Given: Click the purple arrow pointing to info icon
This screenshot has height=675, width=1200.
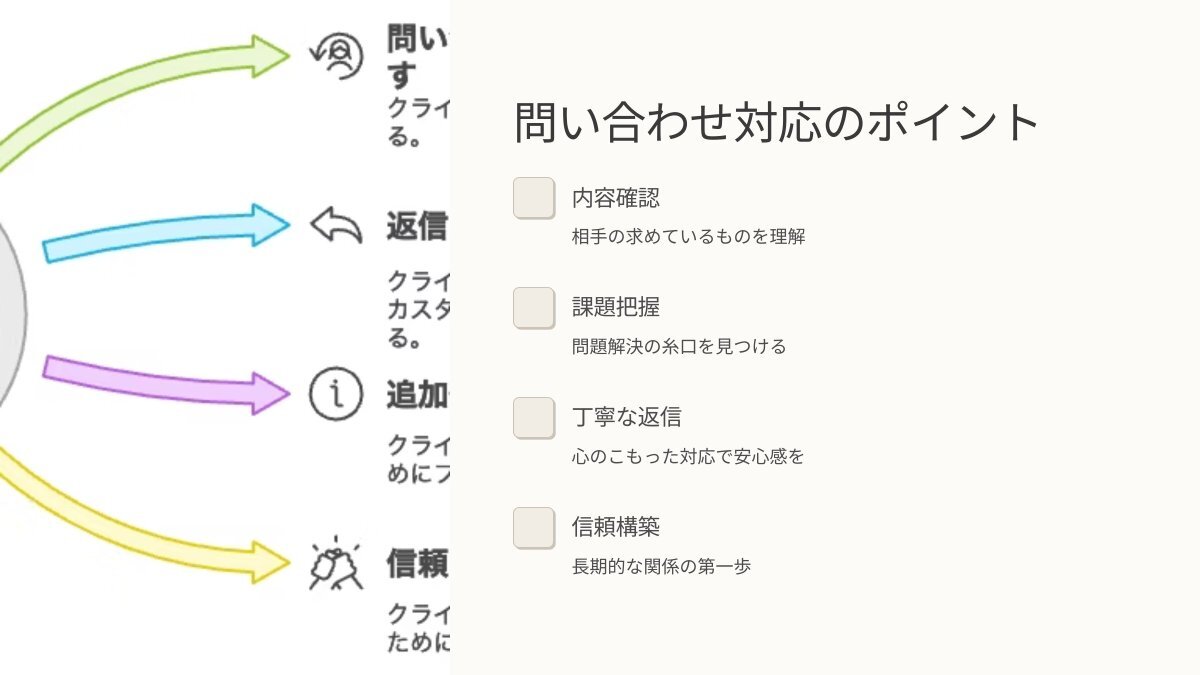Looking at the screenshot, I should tap(166, 382).
